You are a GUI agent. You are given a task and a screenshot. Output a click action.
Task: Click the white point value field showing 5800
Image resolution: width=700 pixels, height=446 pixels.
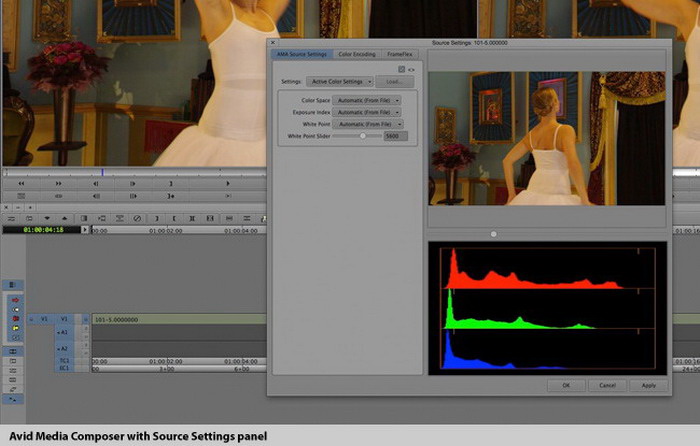(395, 135)
